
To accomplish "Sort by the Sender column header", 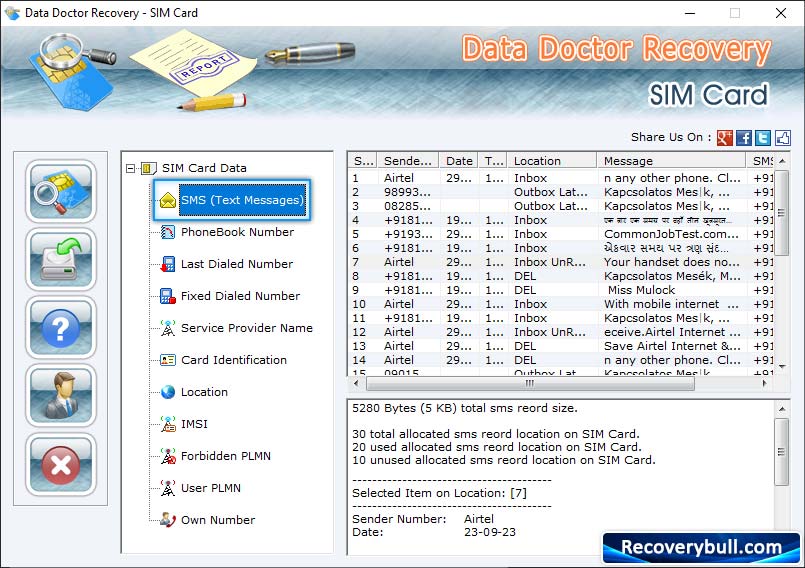I will click(408, 161).
